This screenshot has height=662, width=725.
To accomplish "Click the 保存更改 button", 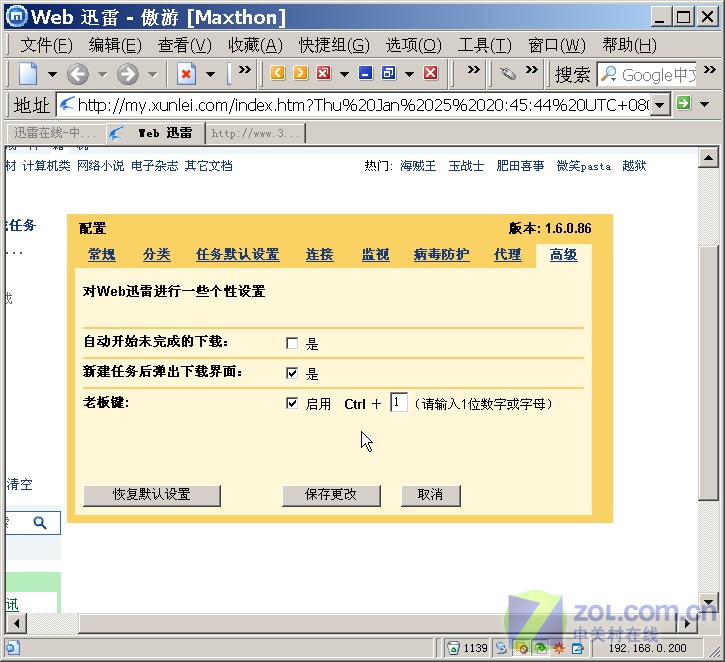I will pos(331,495).
